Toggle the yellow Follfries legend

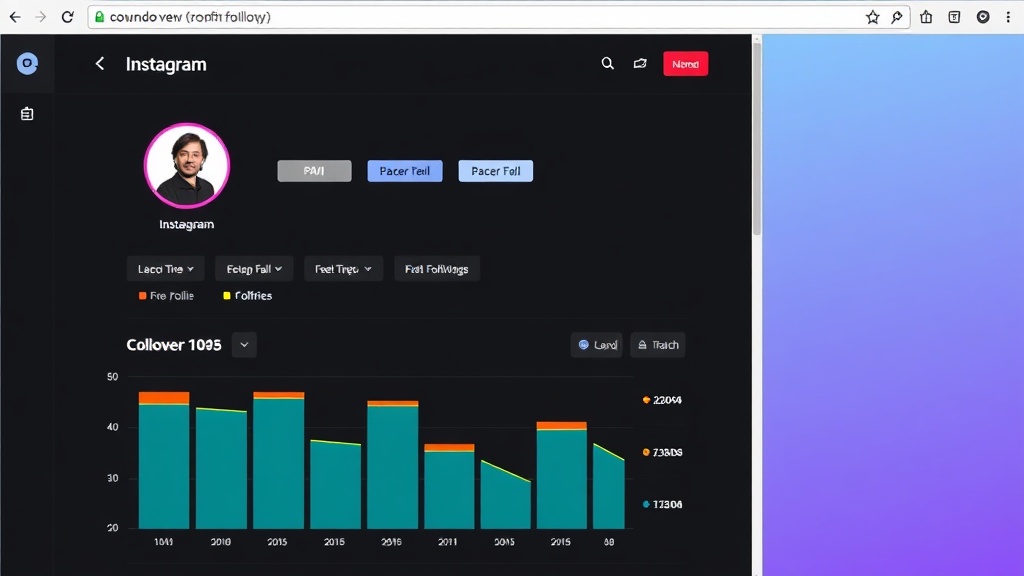[x=247, y=296]
